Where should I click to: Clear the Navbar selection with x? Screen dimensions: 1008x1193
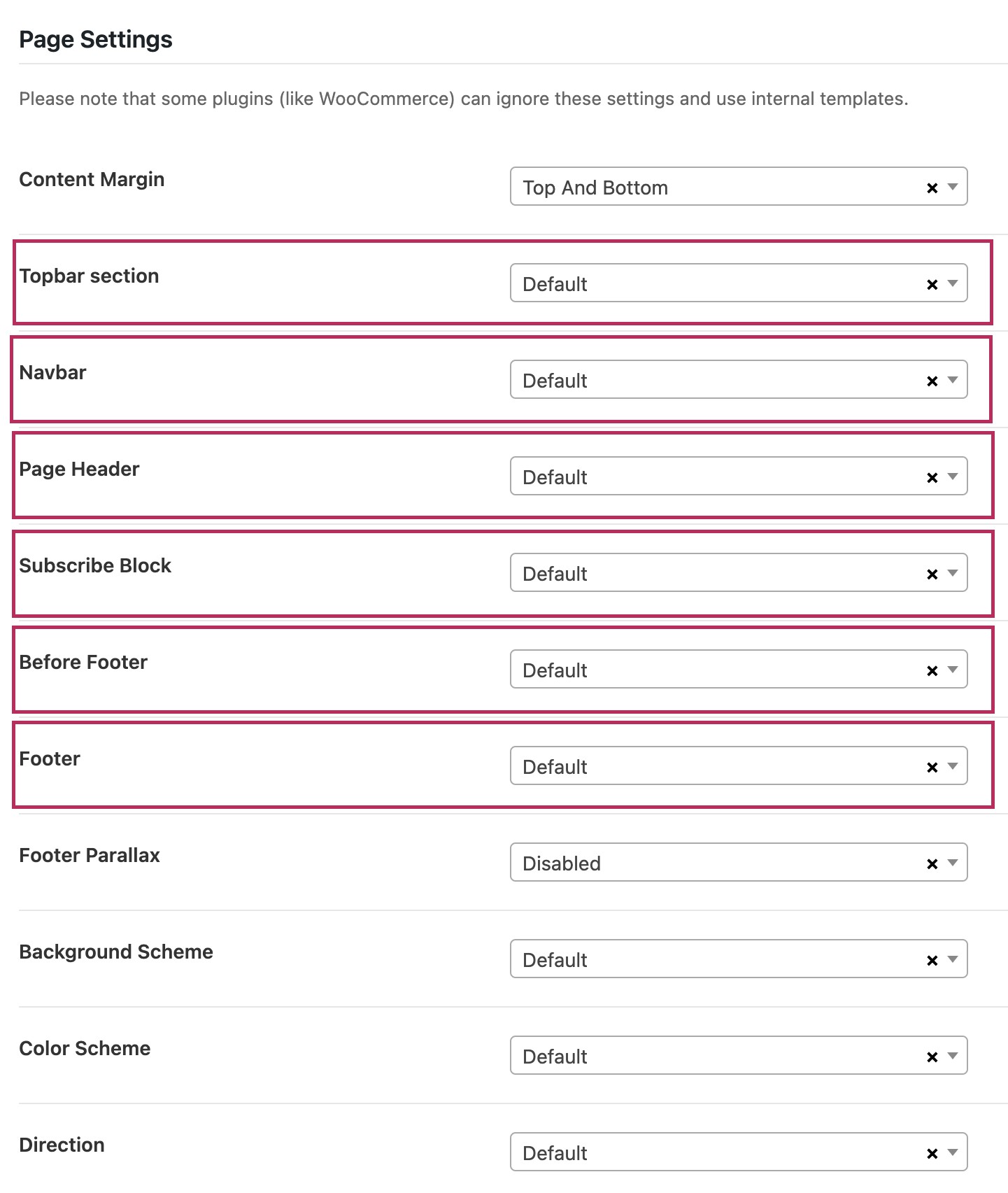[x=932, y=381]
